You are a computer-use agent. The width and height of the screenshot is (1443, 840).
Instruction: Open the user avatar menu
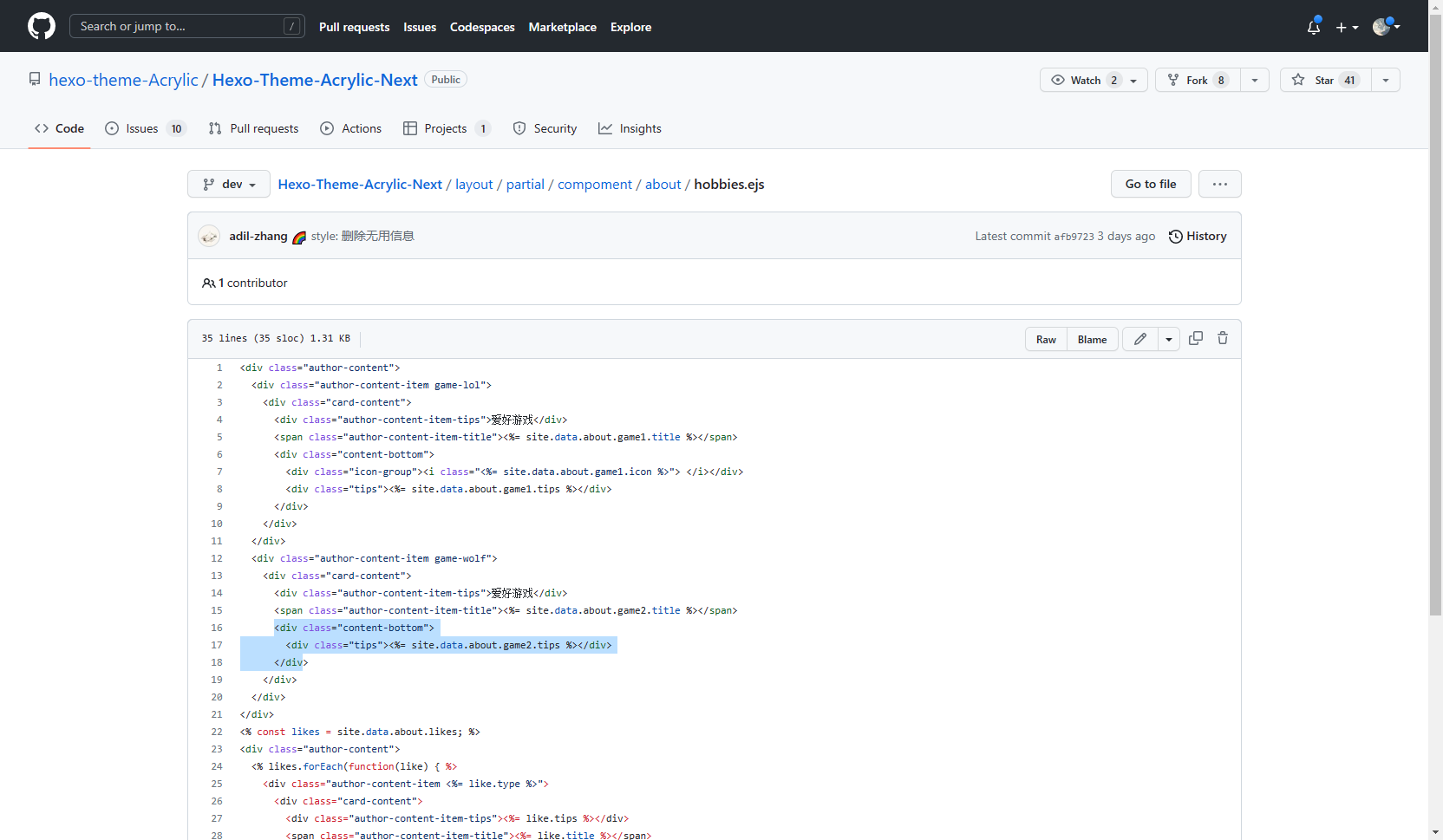tap(1386, 27)
